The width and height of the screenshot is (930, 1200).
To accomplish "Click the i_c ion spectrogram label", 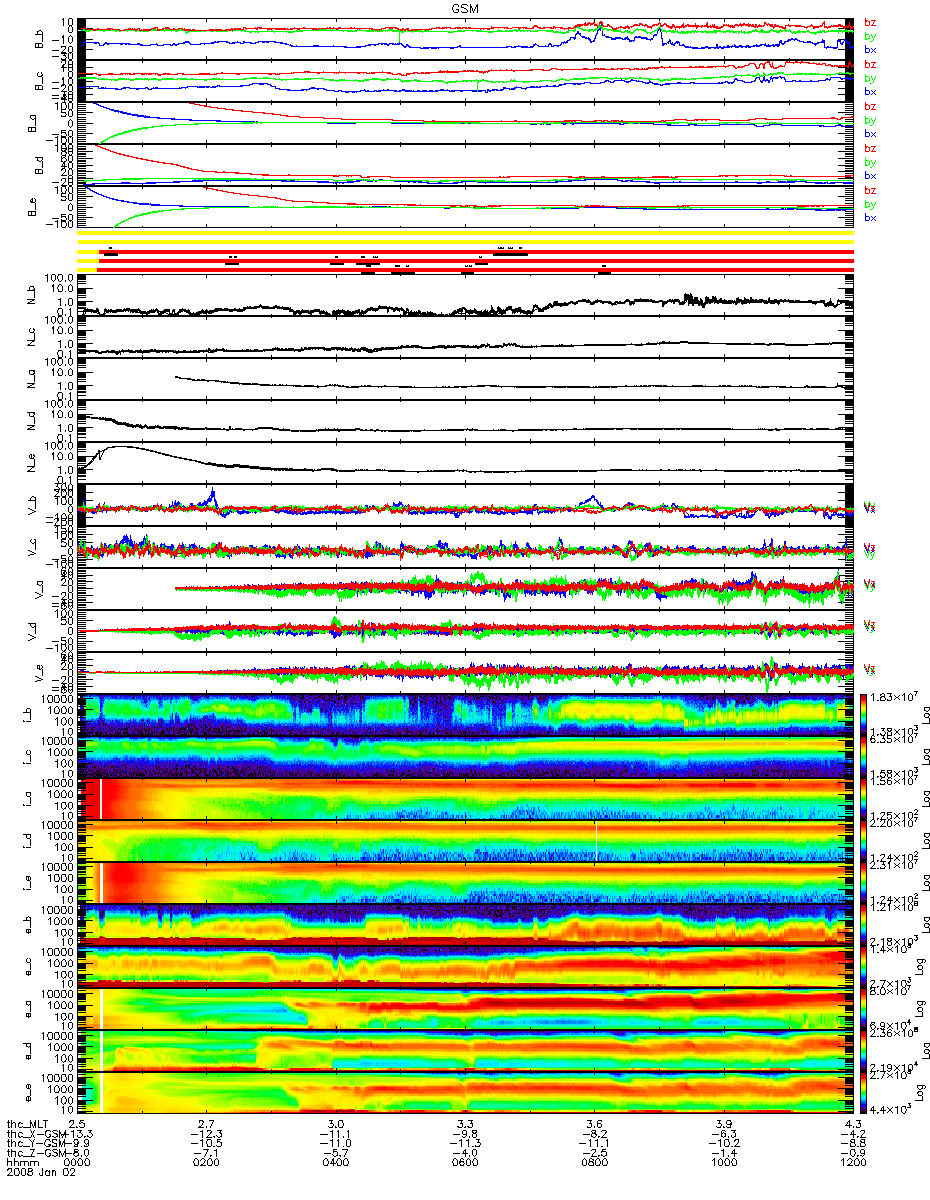I will click(27, 757).
